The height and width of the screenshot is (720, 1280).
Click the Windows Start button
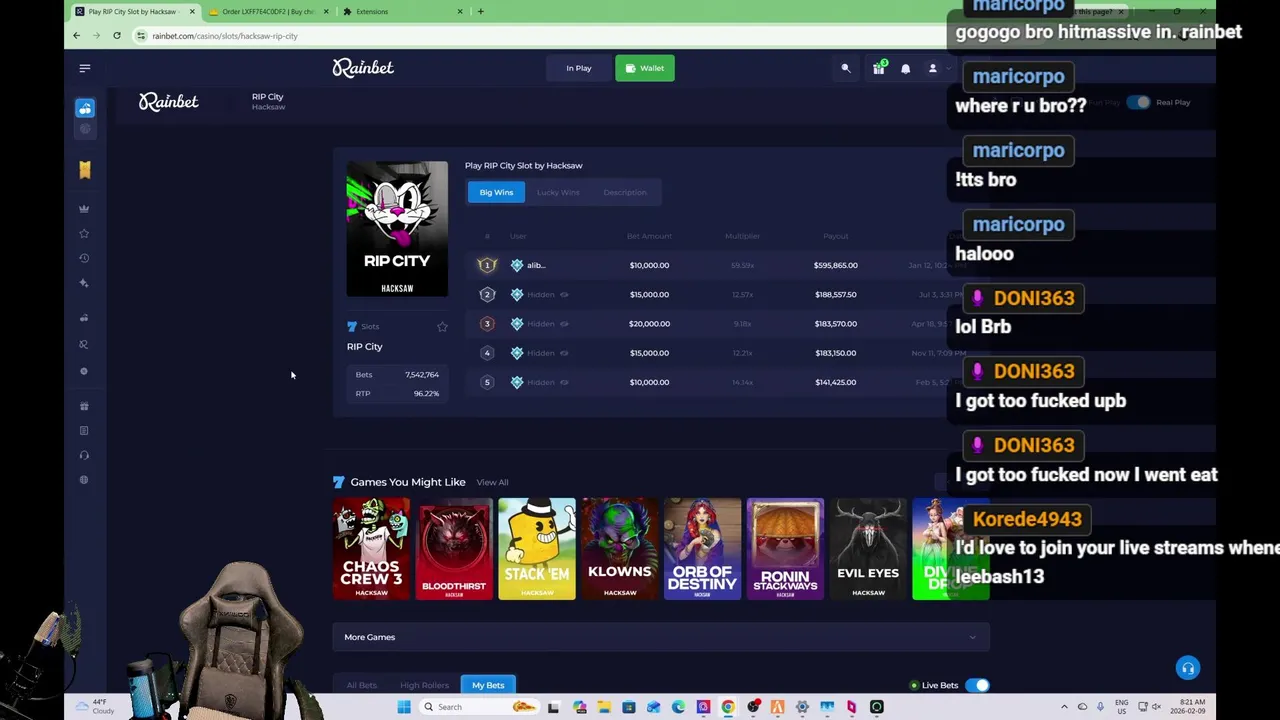404,707
